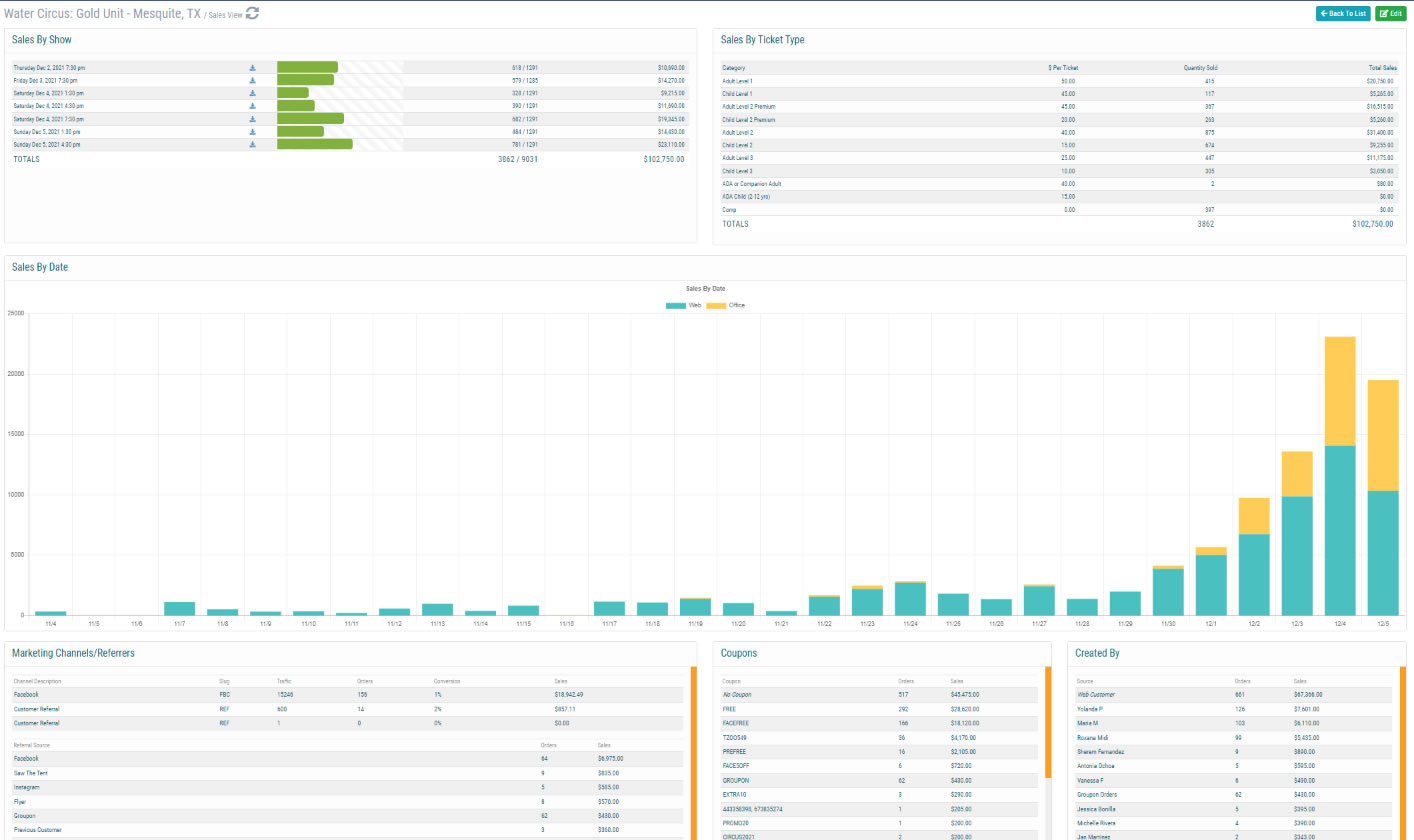
Task: Click the Facebook channel row with FBC slug
Action: click(x=347, y=693)
